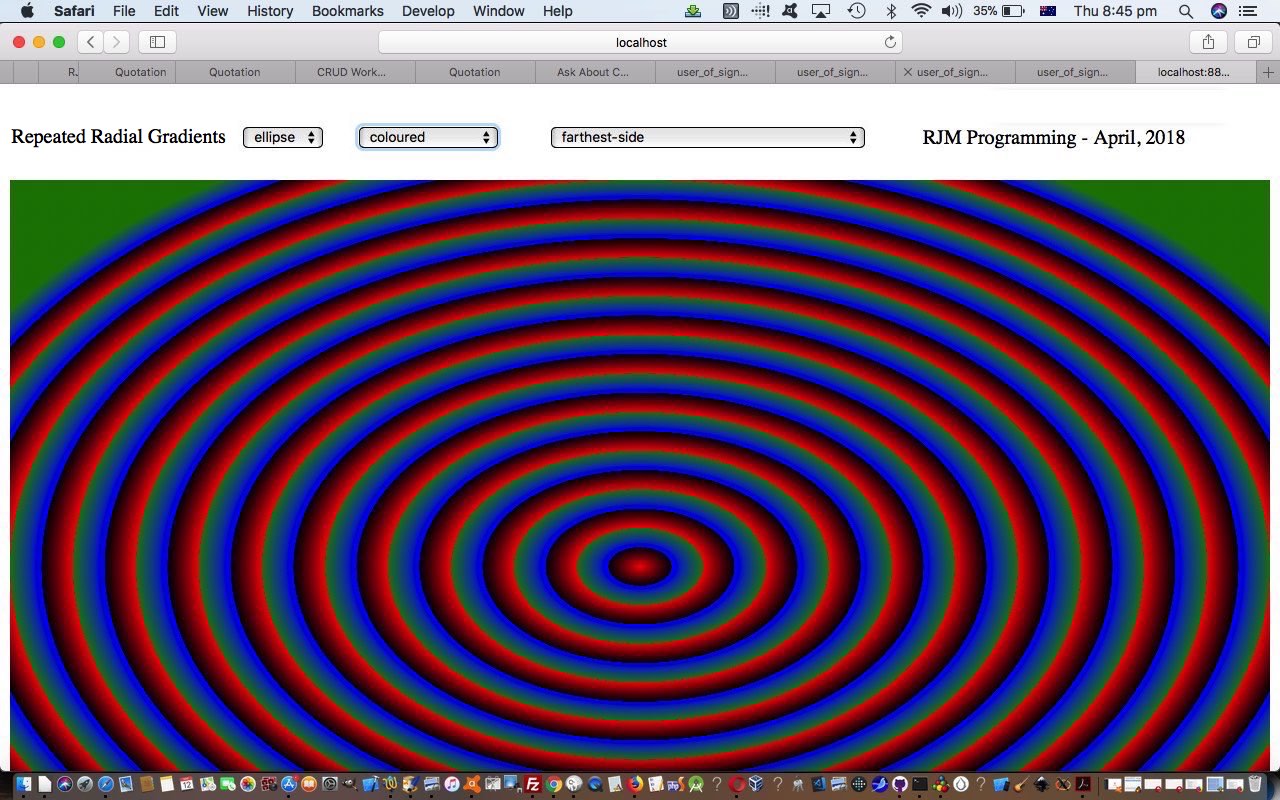The width and height of the screenshot is (1280, 800).
Task: Click the Wi-Fi status icon
Action: [x=921, y=11]
